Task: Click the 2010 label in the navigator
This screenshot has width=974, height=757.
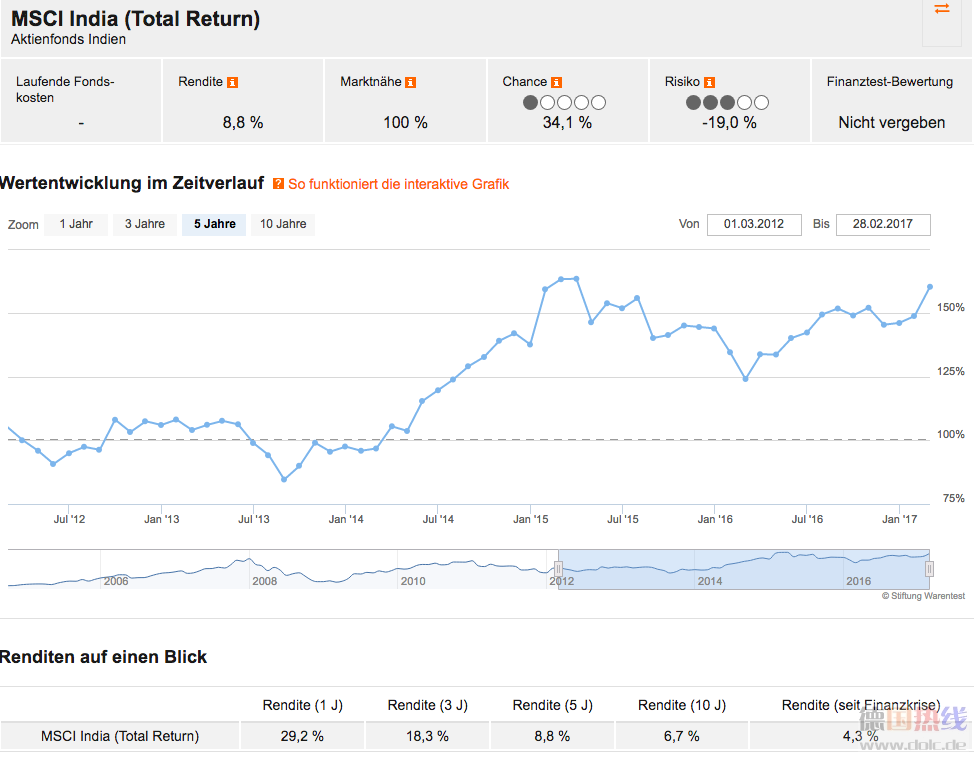Action: click(413, 581)
